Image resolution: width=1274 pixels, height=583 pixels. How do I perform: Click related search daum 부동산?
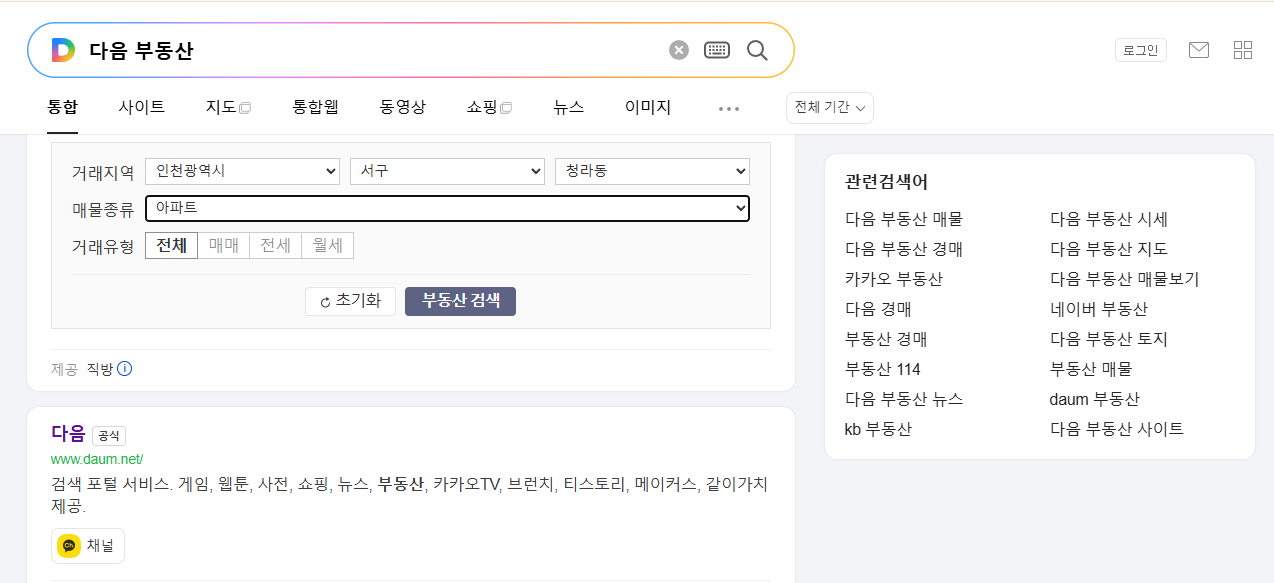click(1095, 399)
